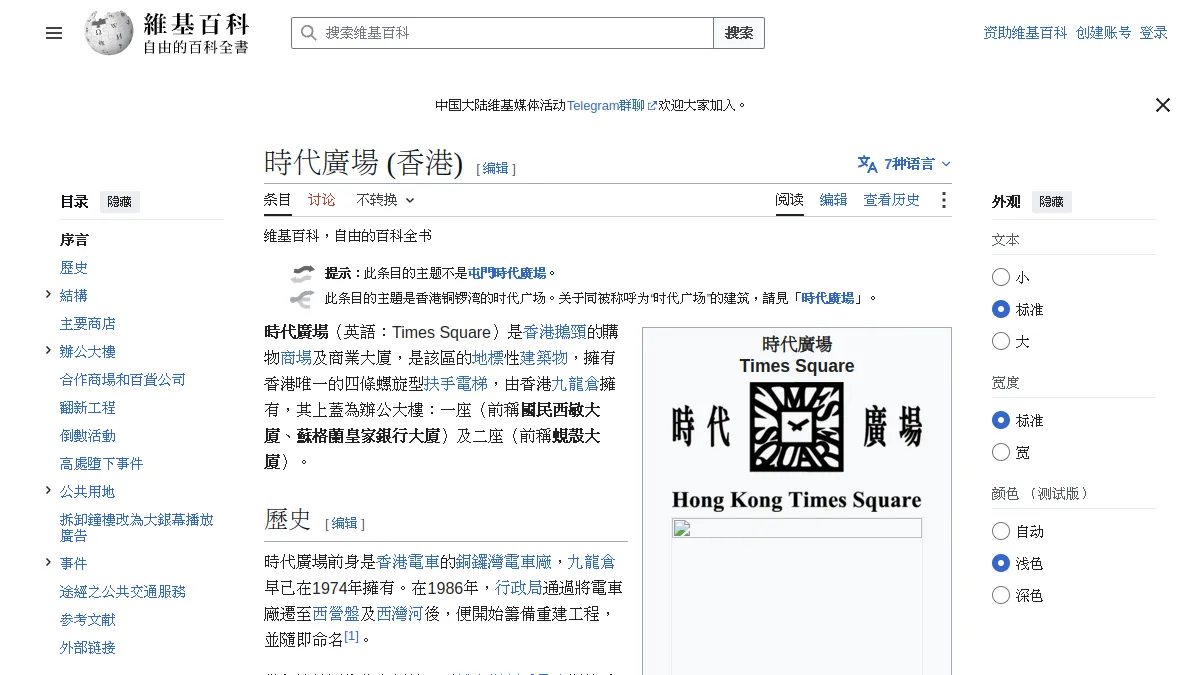The height and width of the screenshot is (675, 1200).
Task: Click the search magnifier icon
Action: coord(308,33)
